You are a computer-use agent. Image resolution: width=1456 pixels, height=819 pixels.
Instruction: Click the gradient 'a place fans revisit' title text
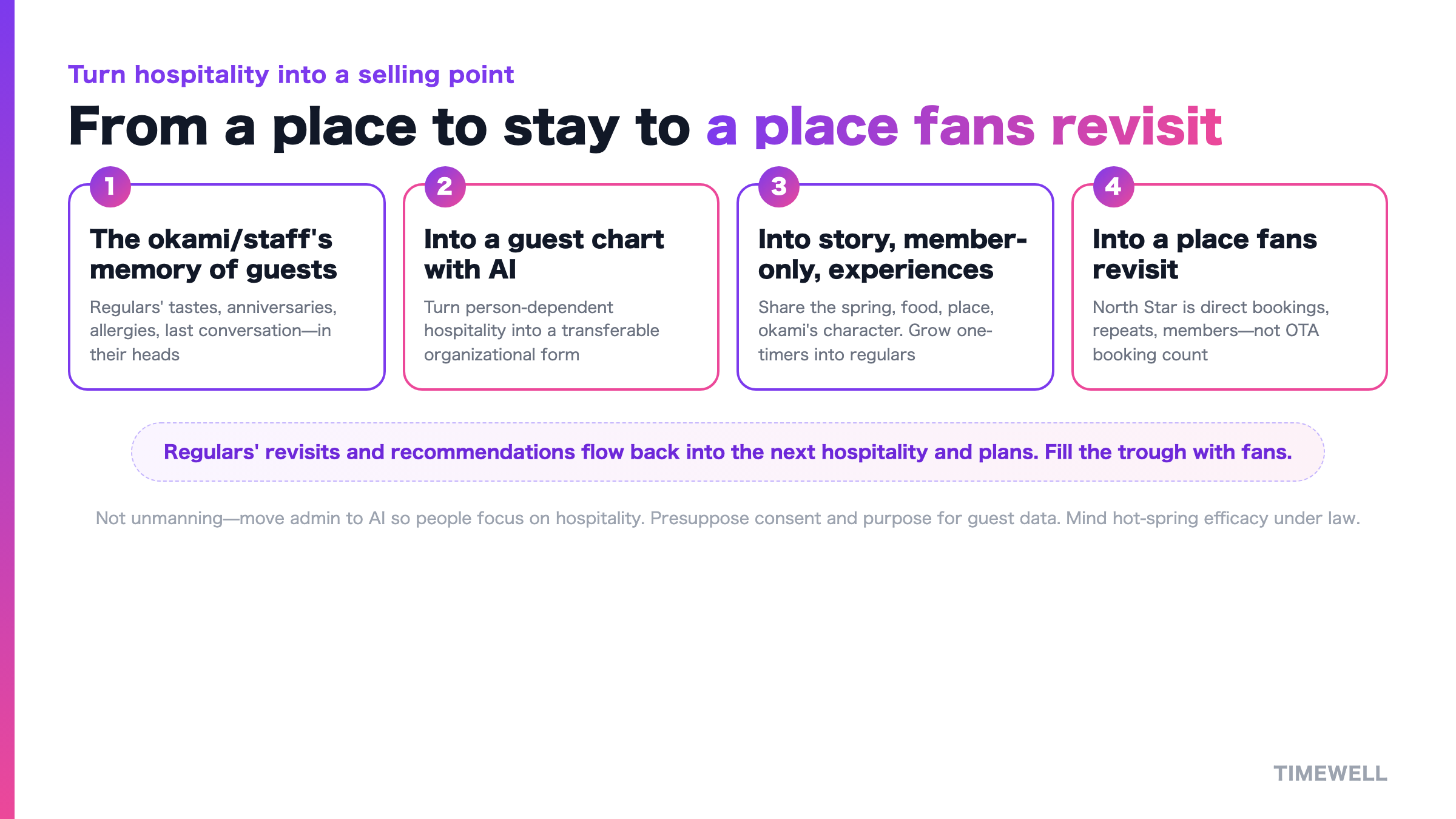click(964, 127)
